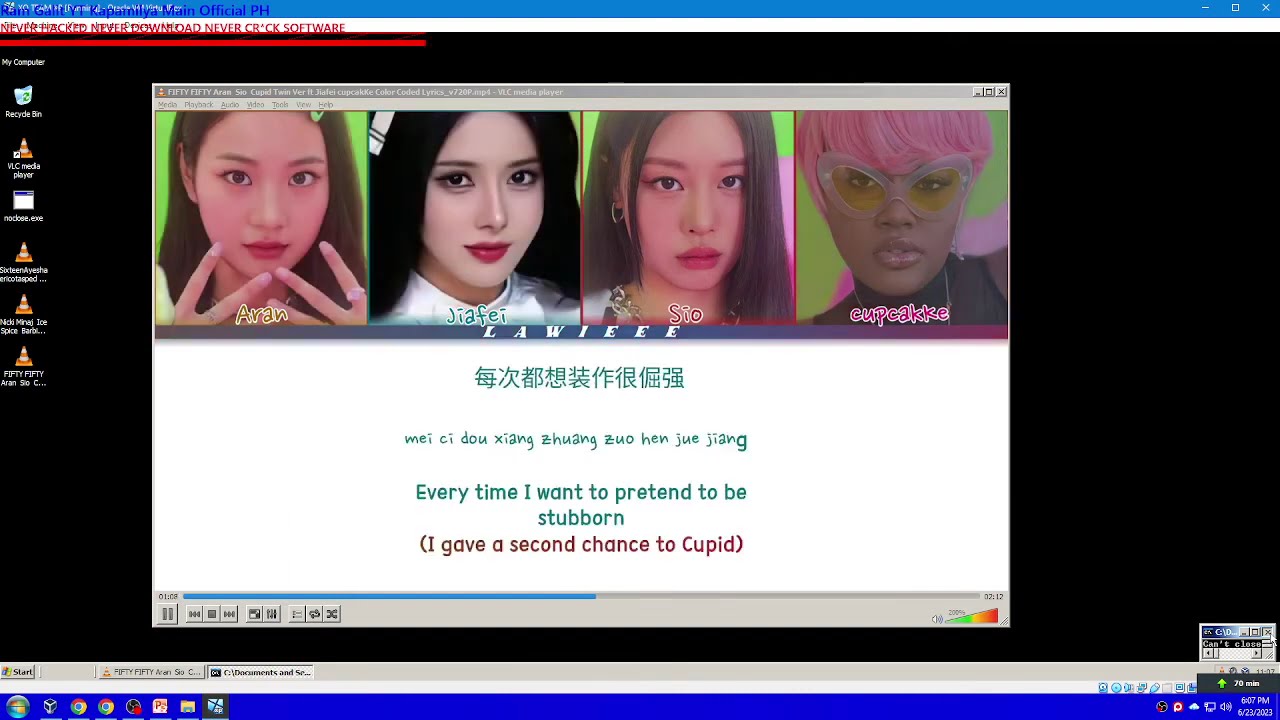This screenshot has width=1280, height=720.
Task: Click My Computer label on desktop
Action: coord(23,62)
